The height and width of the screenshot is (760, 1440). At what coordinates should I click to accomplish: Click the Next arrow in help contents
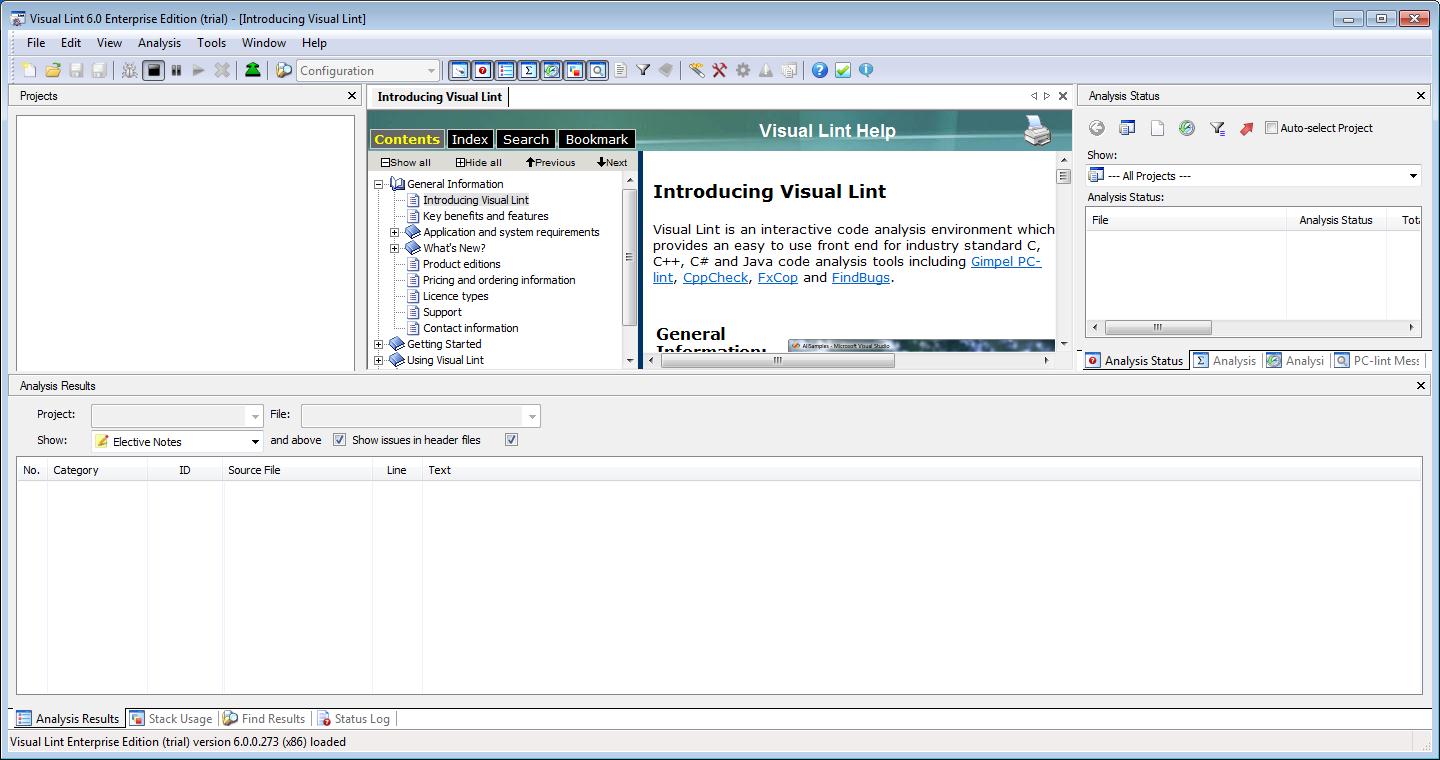(x=612, y=162)
